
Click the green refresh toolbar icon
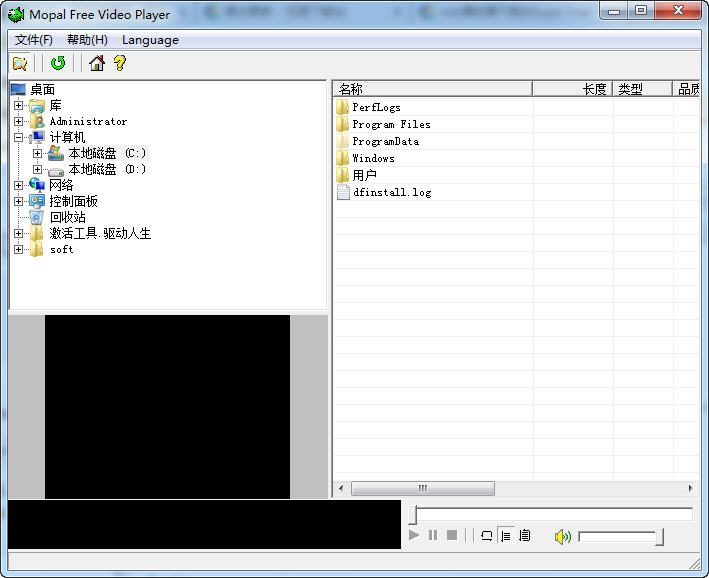[58, 63]
